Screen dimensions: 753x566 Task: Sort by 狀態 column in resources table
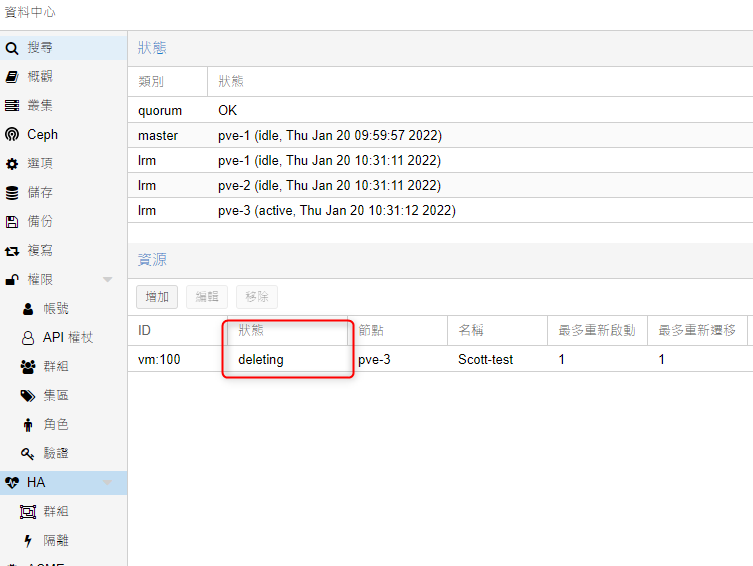tap(288, 330)
